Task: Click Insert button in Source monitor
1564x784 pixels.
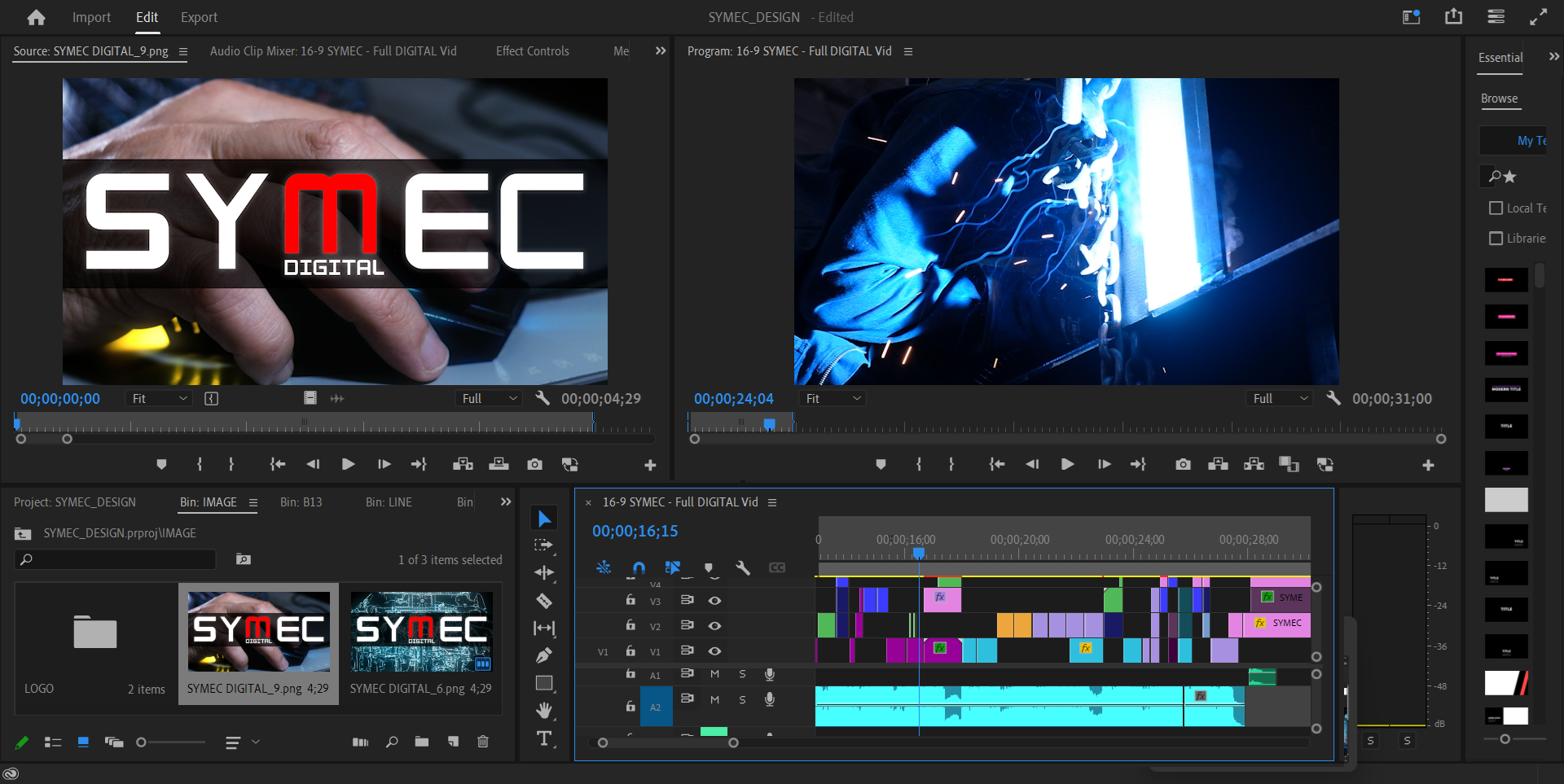Action: coord(463,464)
